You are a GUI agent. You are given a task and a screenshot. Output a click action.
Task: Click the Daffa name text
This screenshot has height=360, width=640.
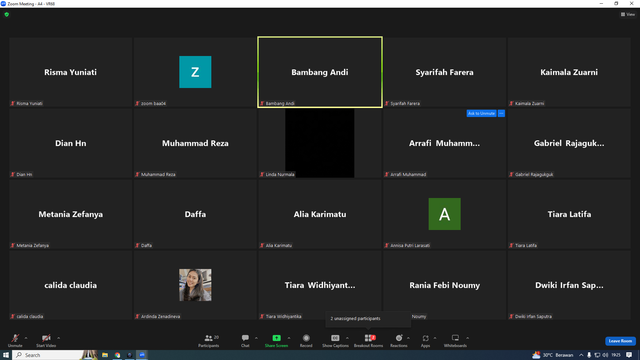coord(195,214)
